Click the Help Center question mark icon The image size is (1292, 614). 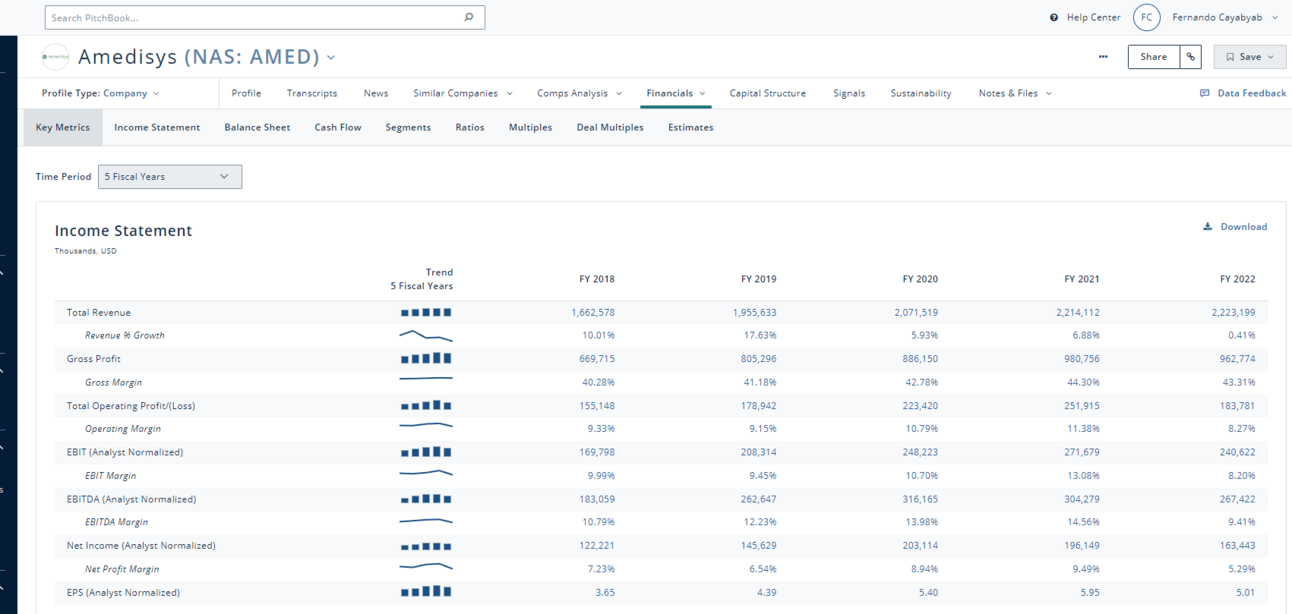click(1054, 18)
